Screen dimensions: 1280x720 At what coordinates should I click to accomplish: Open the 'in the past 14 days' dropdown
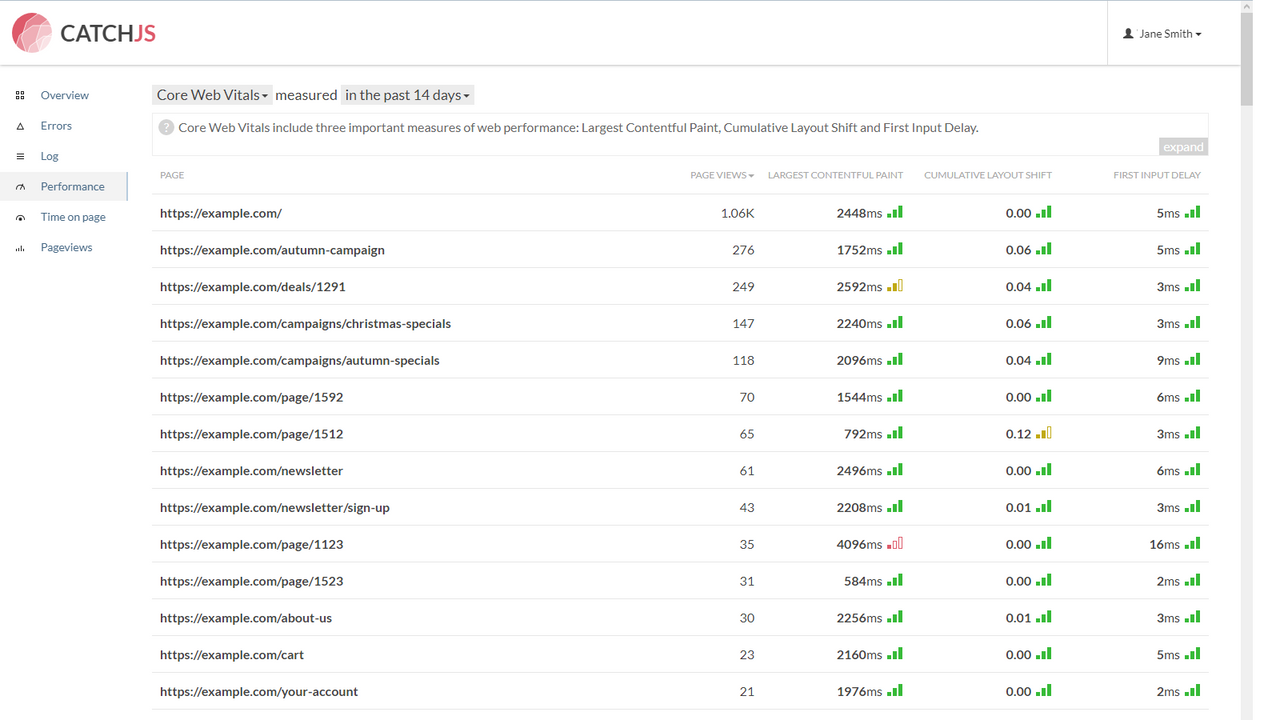407,95
